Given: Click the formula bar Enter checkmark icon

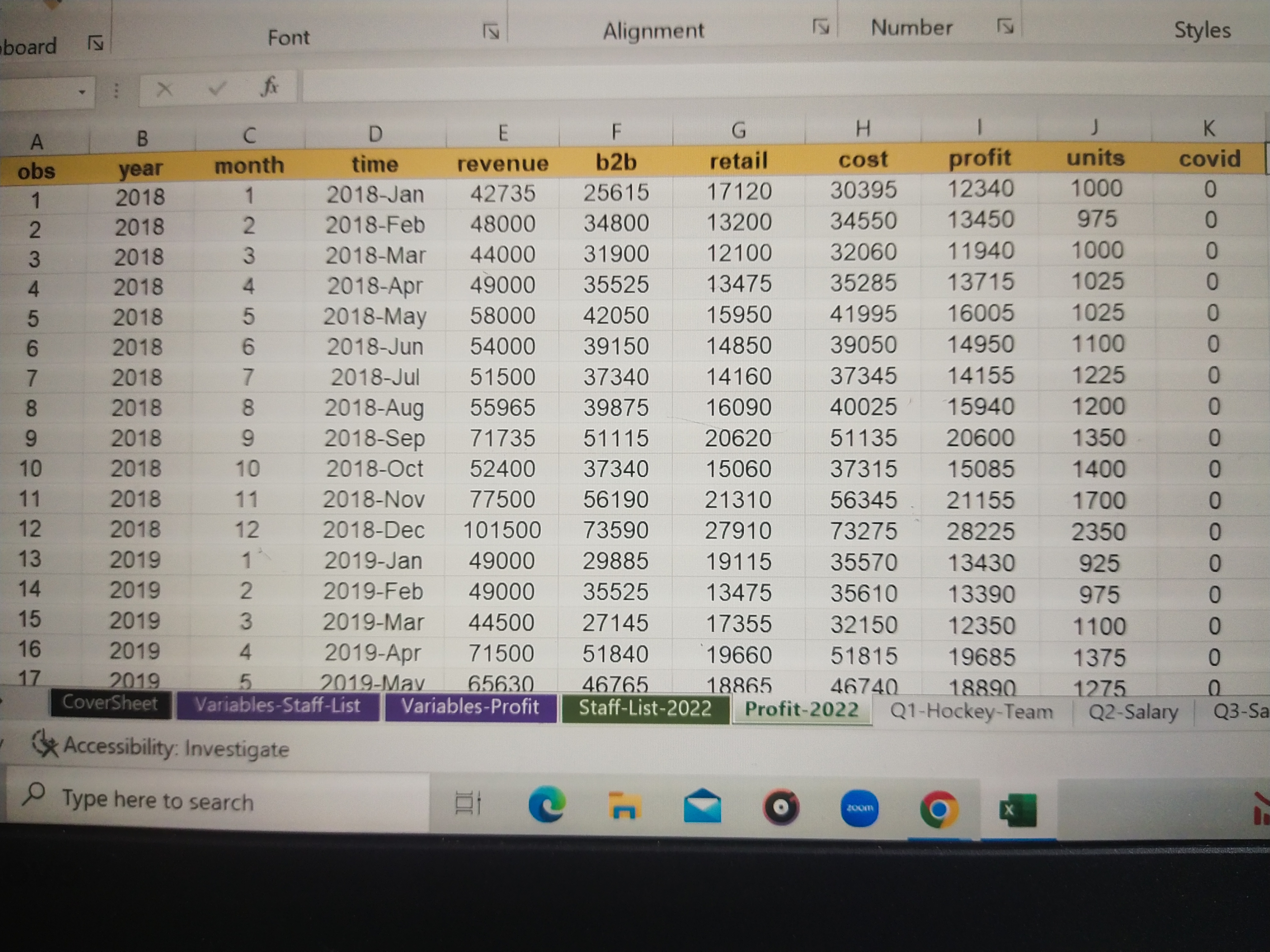Looking at the screenshot, I should [217, 88].
